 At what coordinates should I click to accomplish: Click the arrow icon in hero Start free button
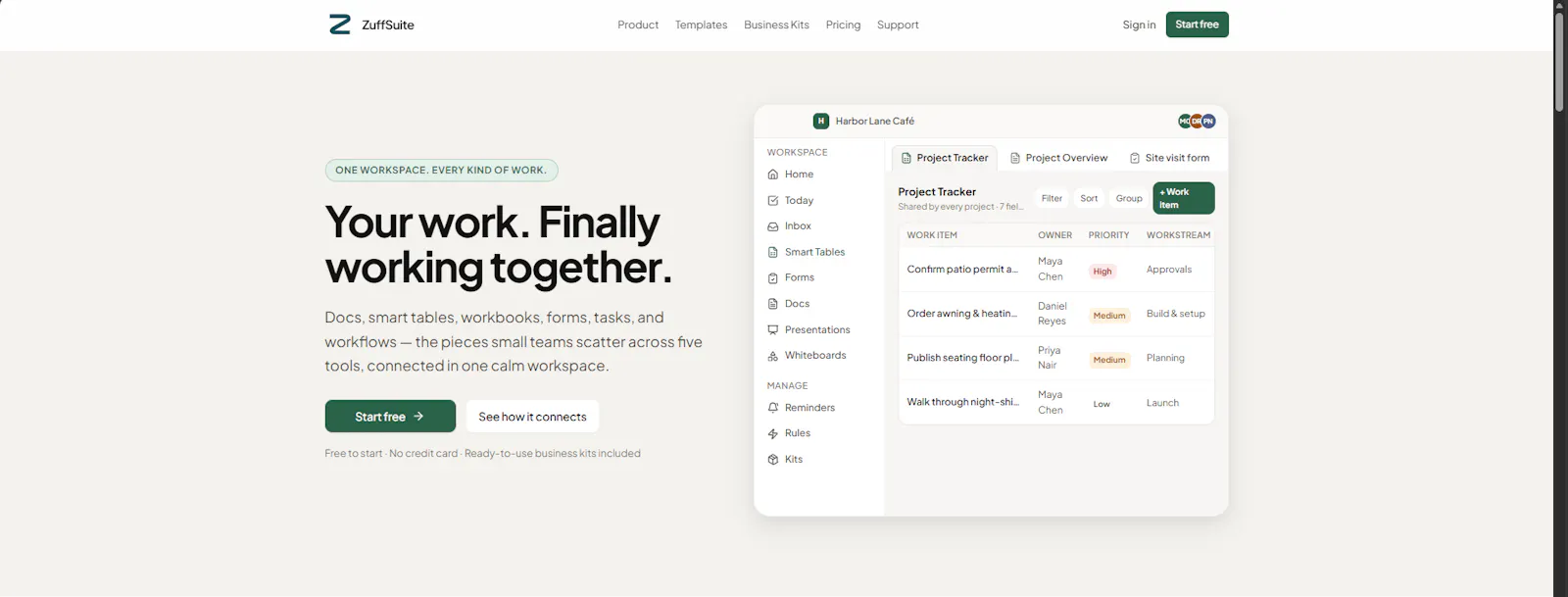point(418,417)
